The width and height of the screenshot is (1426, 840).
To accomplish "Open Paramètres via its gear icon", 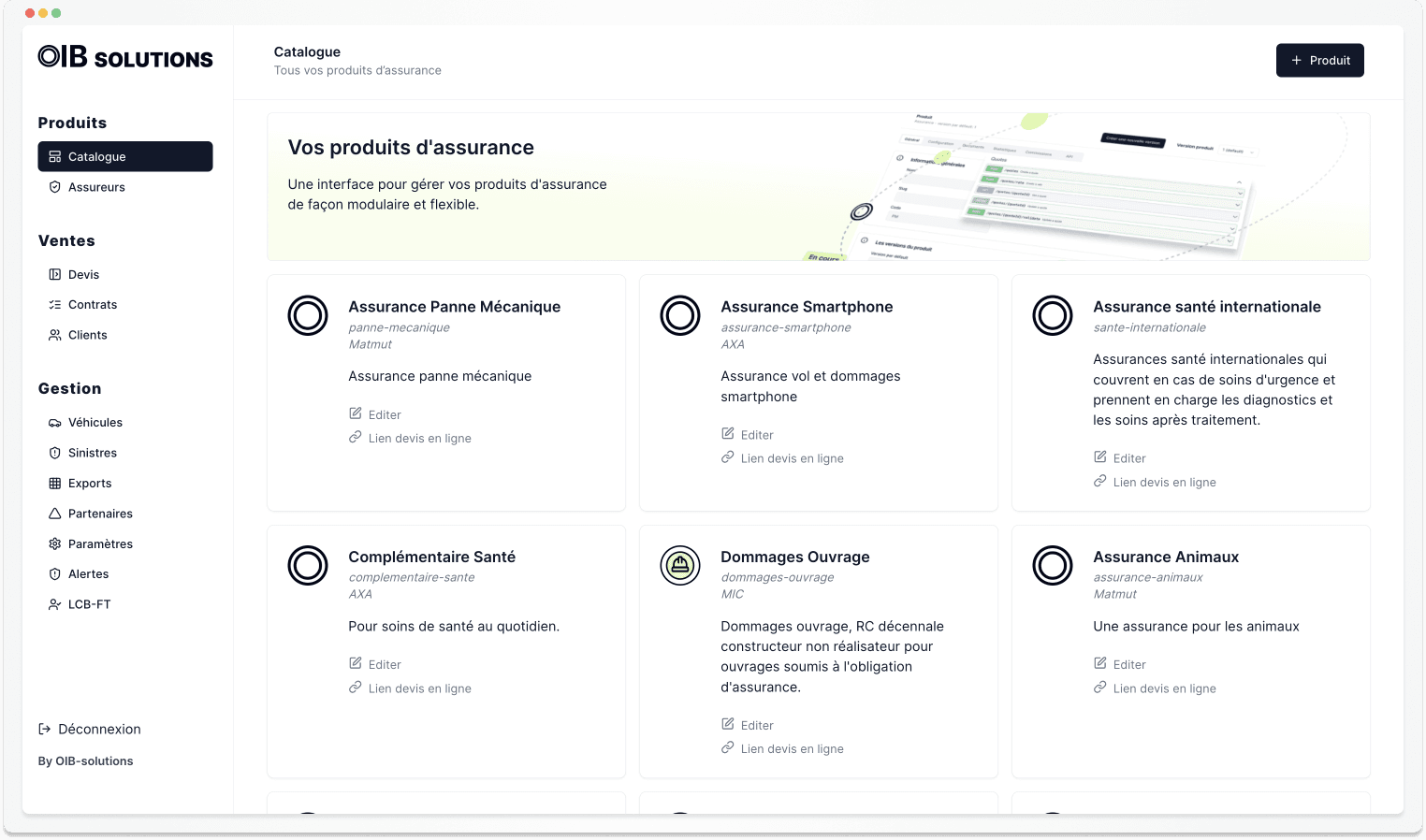I will point(56,543).
